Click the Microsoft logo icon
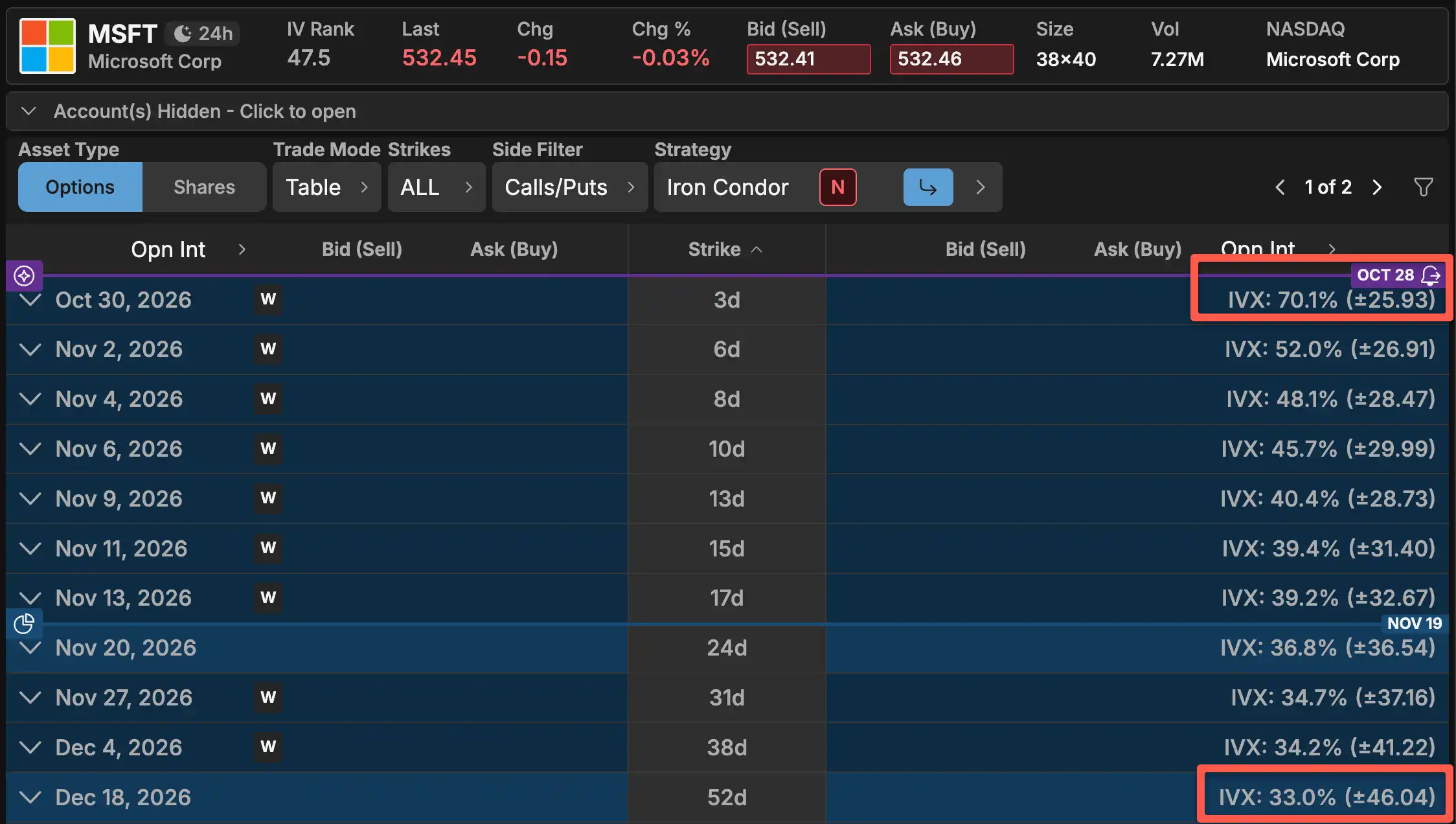 (x=47, y=46)
